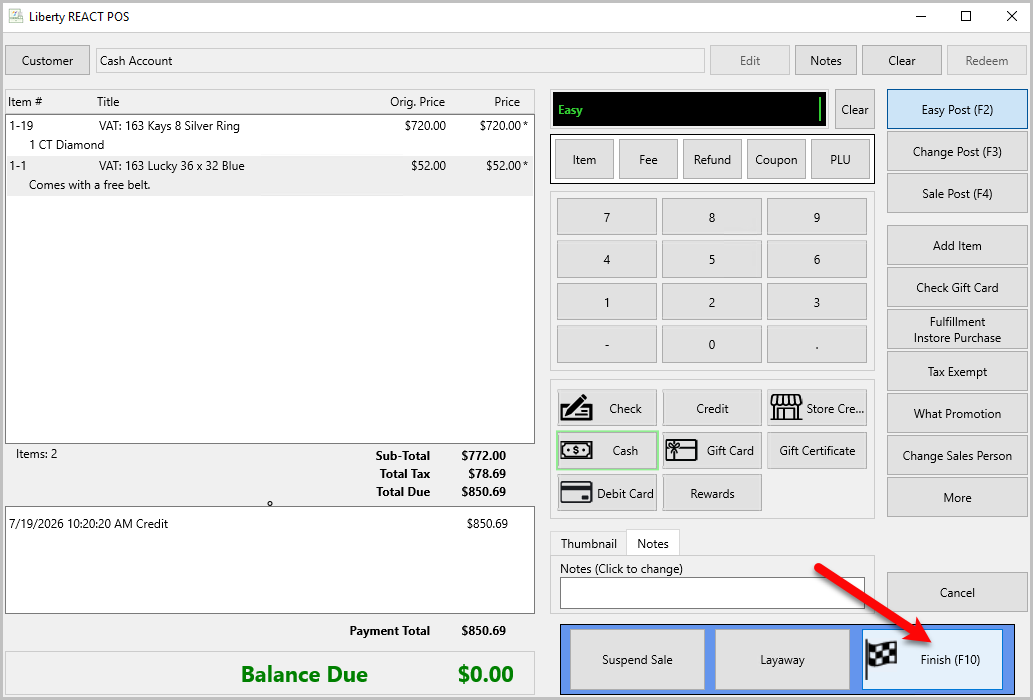Click the Balance Due $0.00 amount
The image size is (1033, 700).
(x=486, y=674)
